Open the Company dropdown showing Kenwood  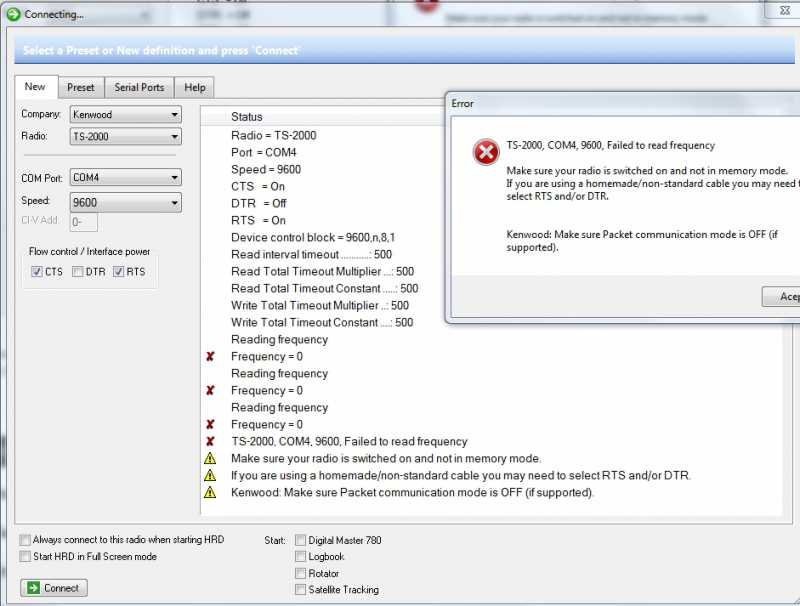pos(126,114)
